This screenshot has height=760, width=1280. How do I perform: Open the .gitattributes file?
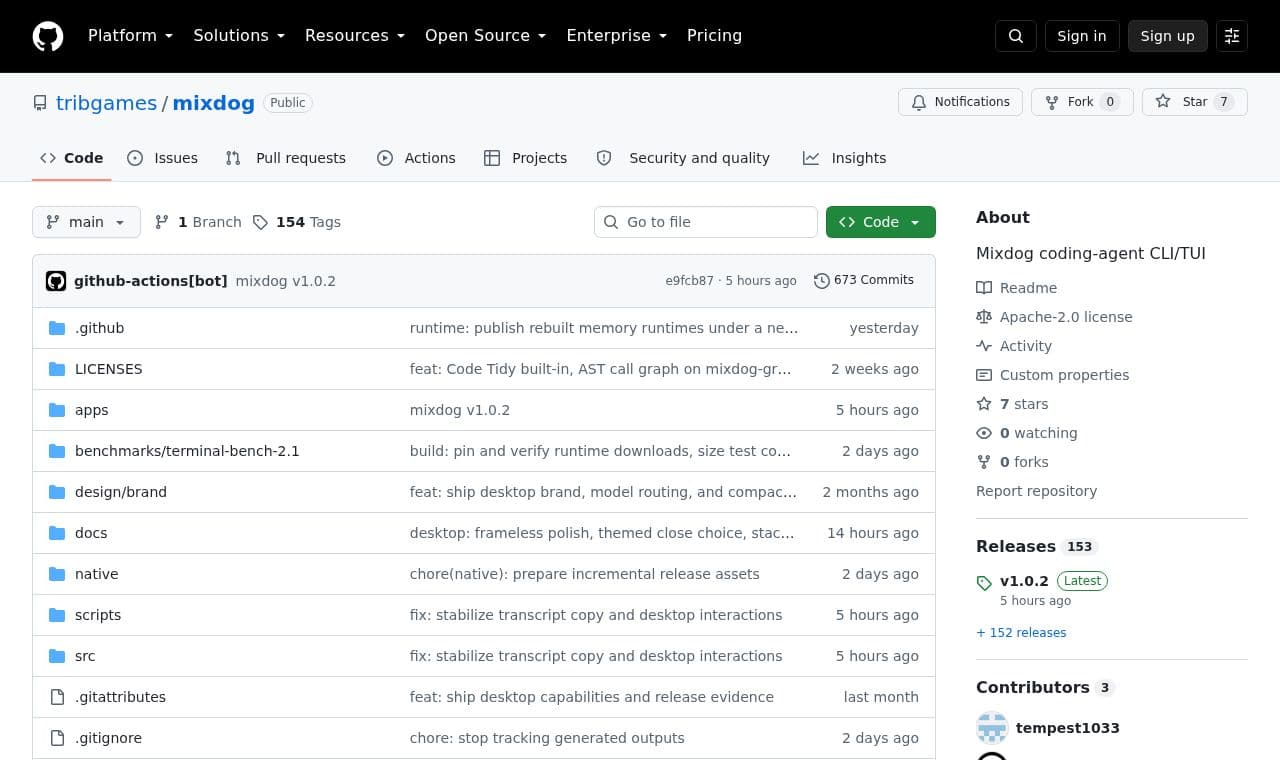coord(120,697)
